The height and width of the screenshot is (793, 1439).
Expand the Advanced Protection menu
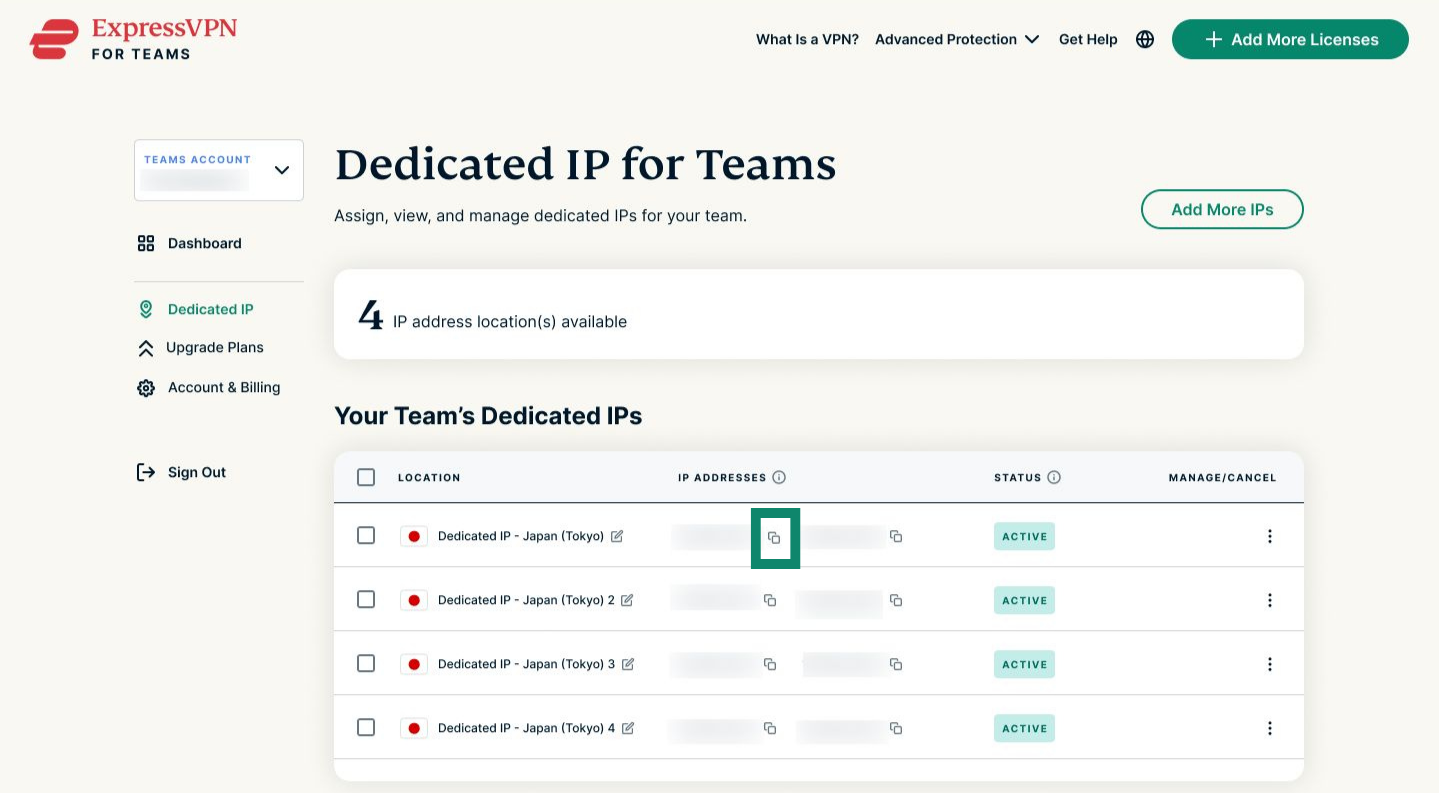[957, 39]
